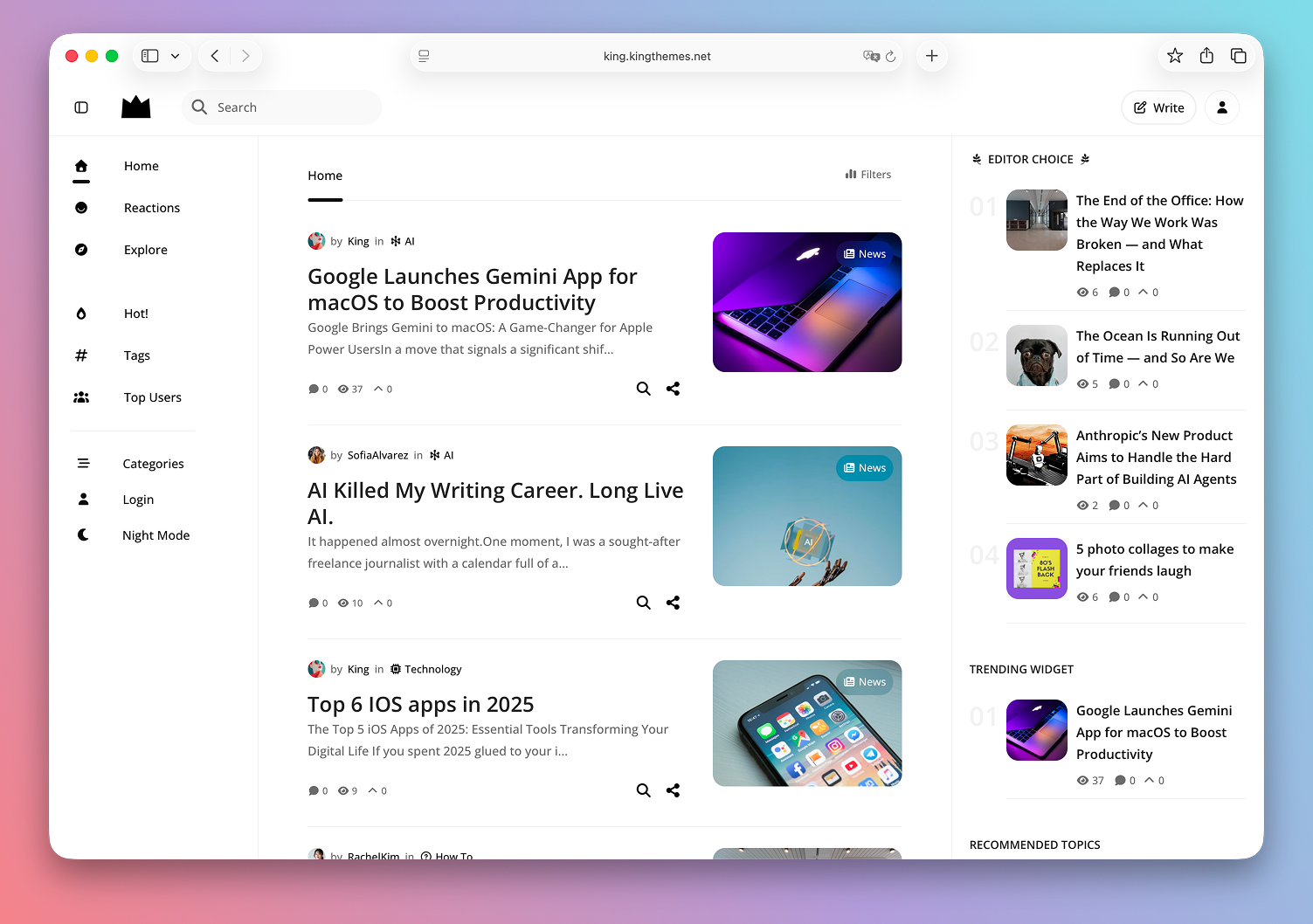Open 5 photo collages article
Viewport: 1313px width, 924px height.
1155,560
